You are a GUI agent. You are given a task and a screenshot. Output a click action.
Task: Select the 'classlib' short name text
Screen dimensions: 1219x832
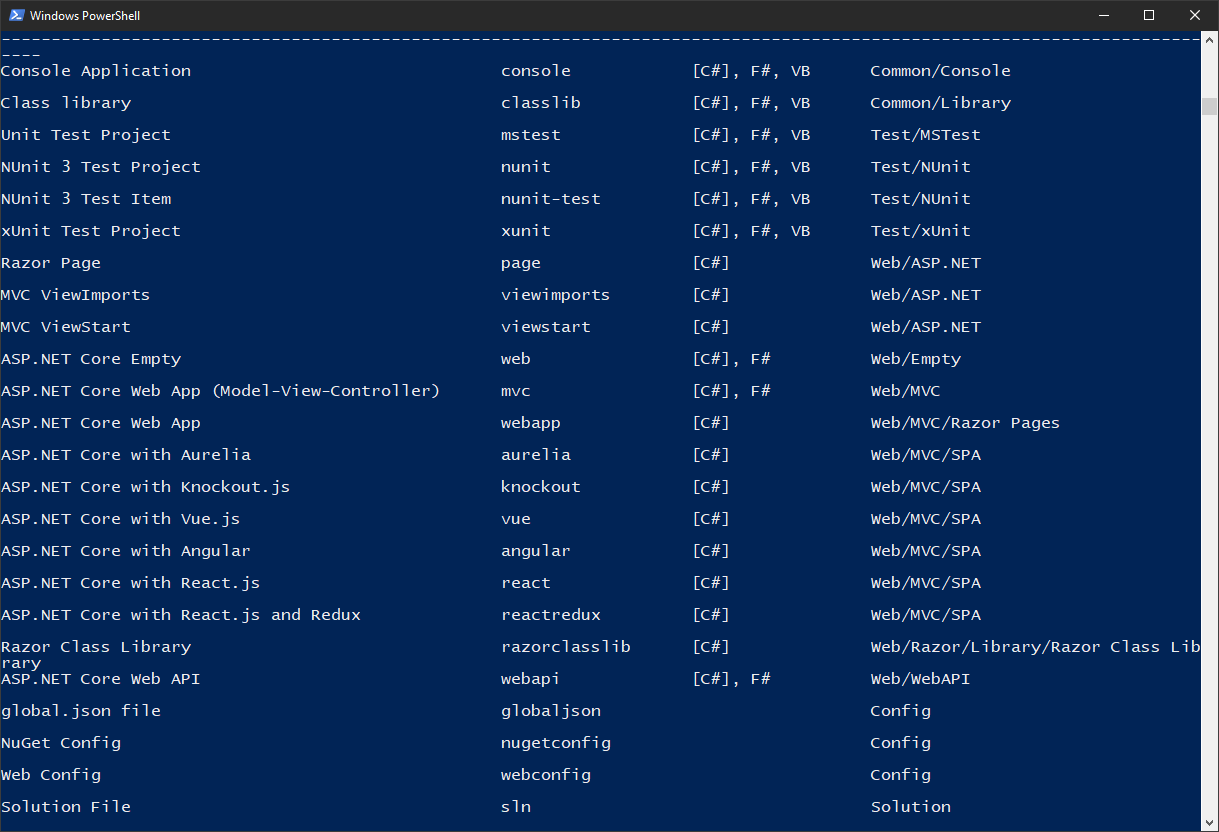coord(540,103)
